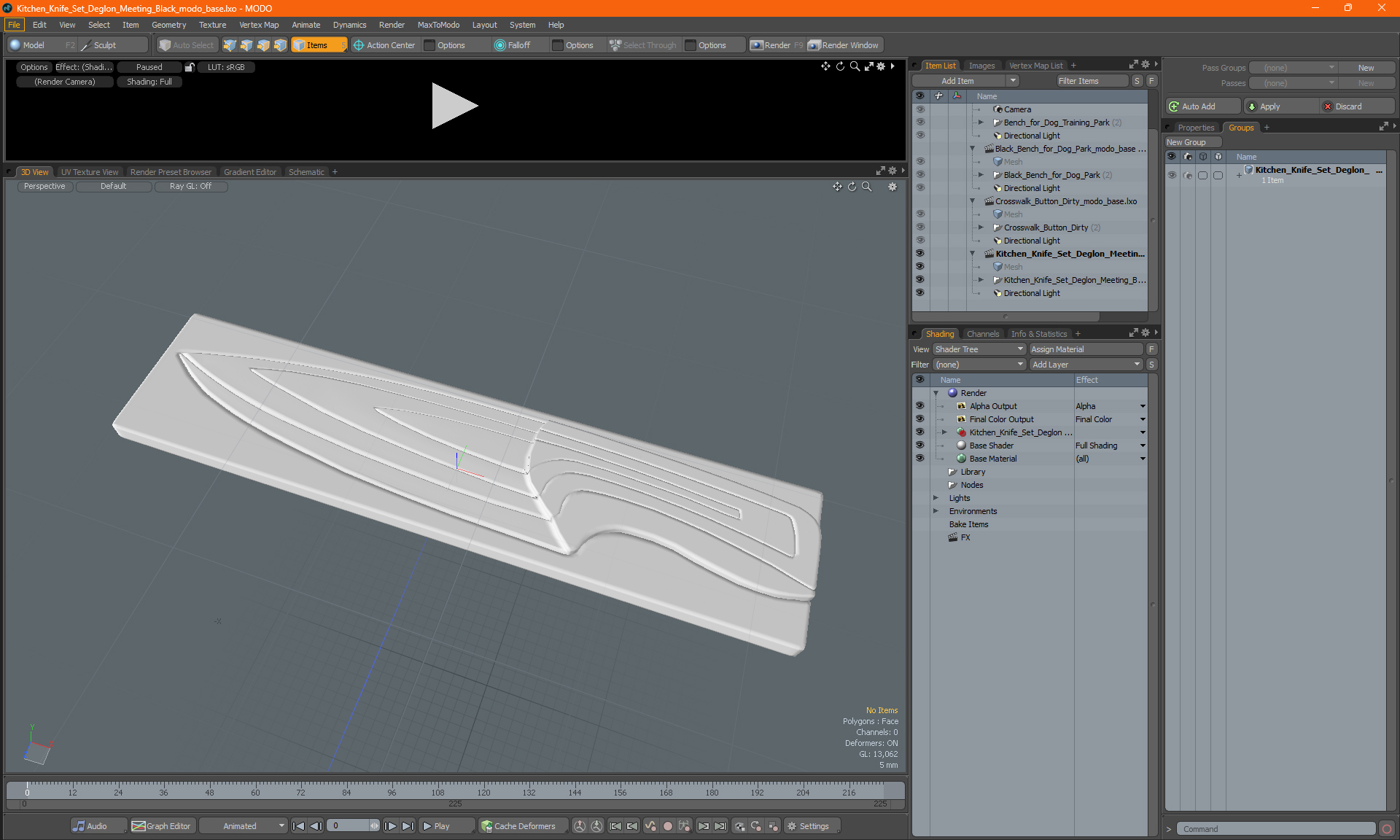Click frame 96 on the timeline ruler
This screenshot has width=1400, height=840.
(x=392, y=790)
